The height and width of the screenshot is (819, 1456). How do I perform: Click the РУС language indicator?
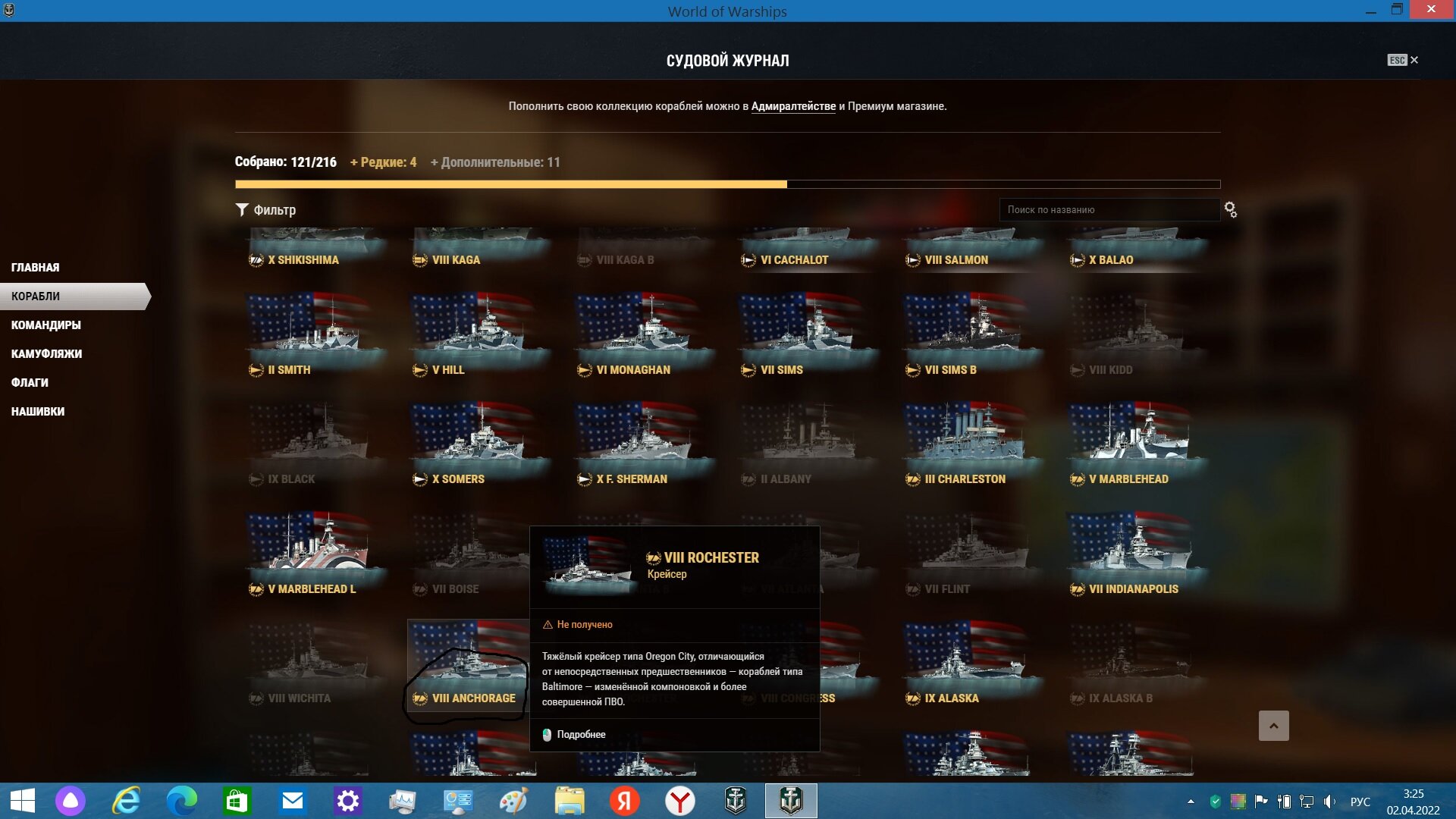[1360, 802]
